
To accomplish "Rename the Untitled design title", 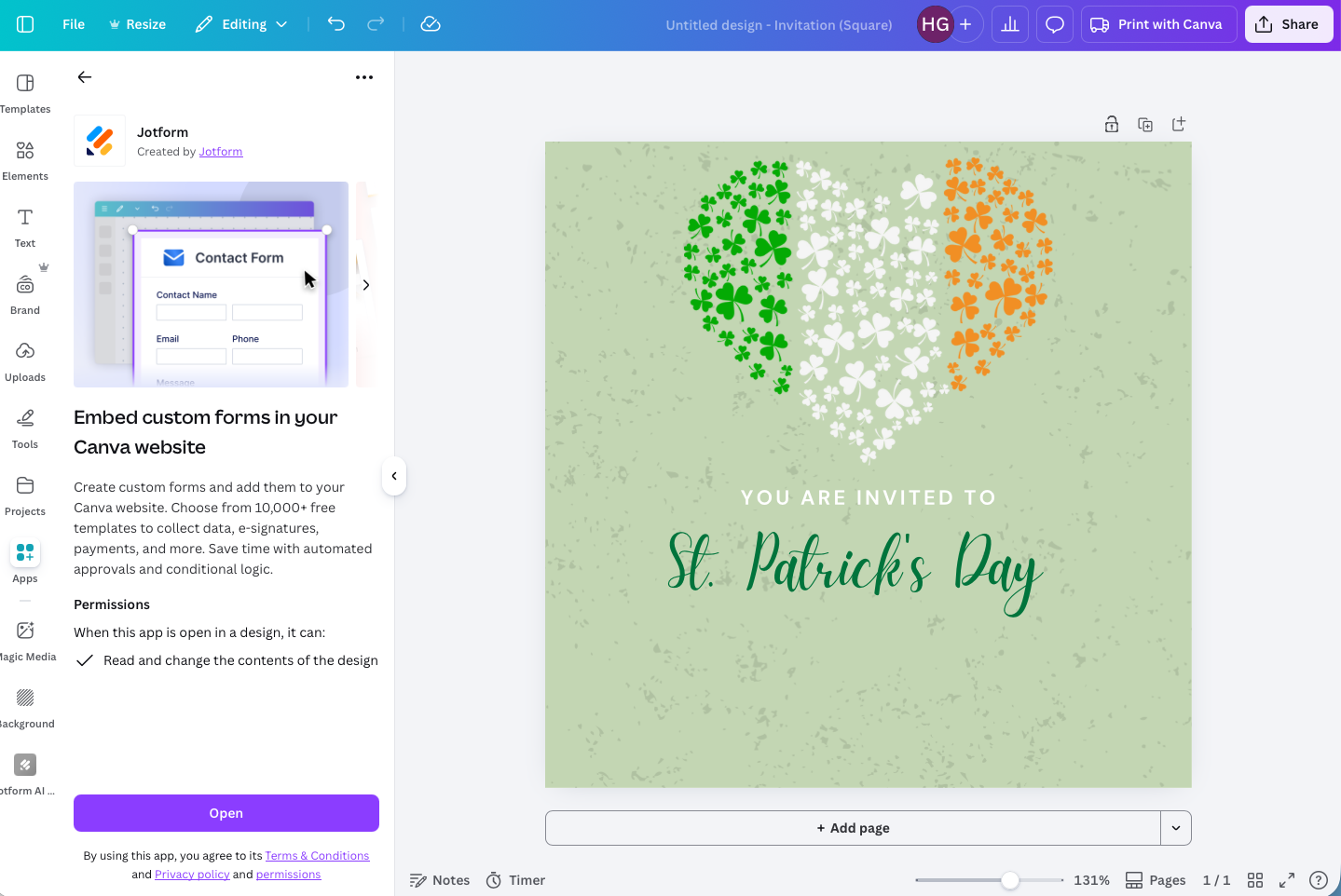I will (x=778, y=24).
